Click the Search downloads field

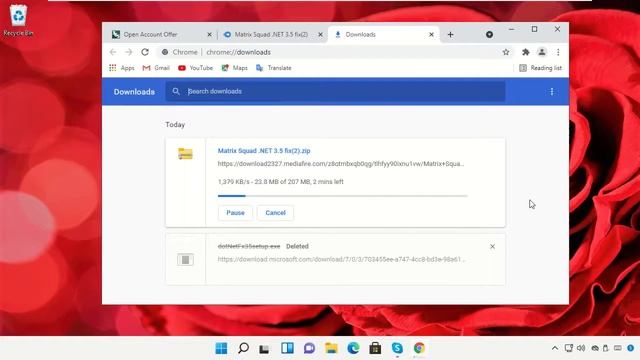point(336,91)
